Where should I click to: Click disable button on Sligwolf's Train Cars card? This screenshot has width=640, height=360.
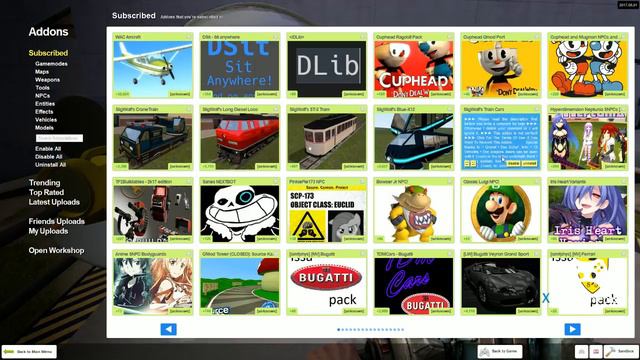513,163
